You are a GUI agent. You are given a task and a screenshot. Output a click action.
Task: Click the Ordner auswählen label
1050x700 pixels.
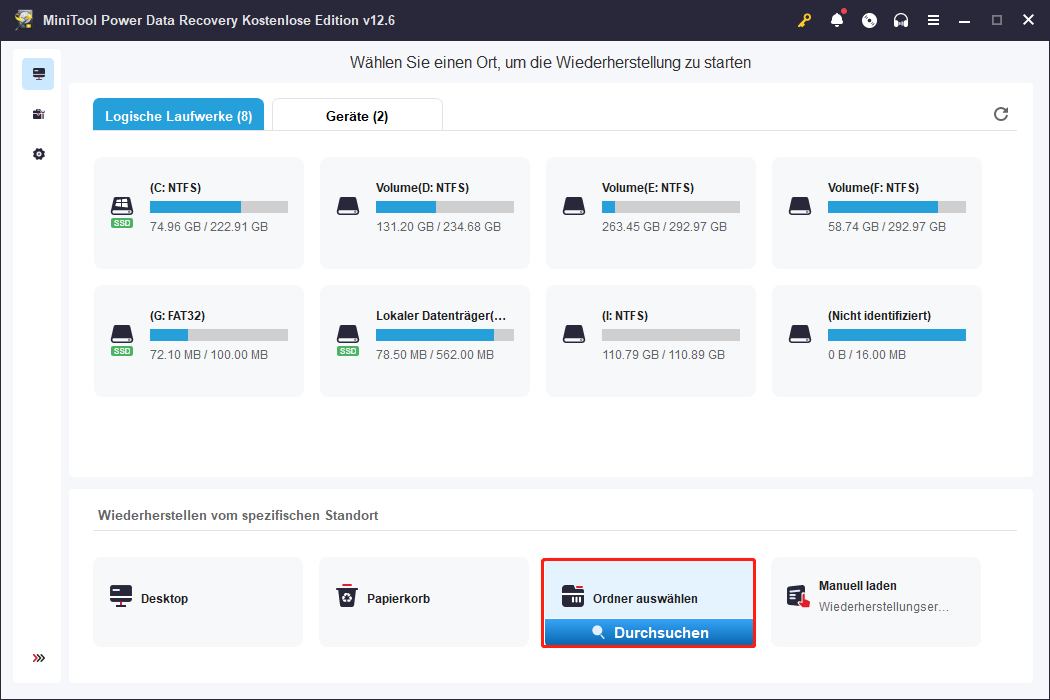646,598
